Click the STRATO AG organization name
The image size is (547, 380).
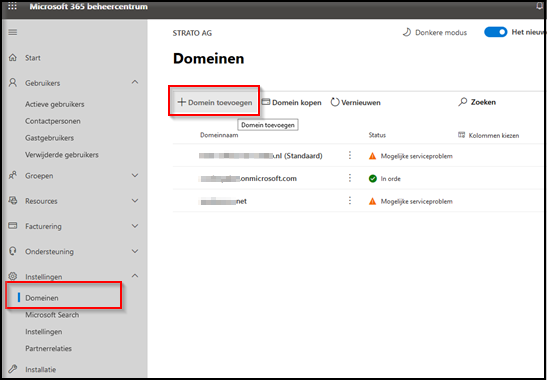click(192, 33)
